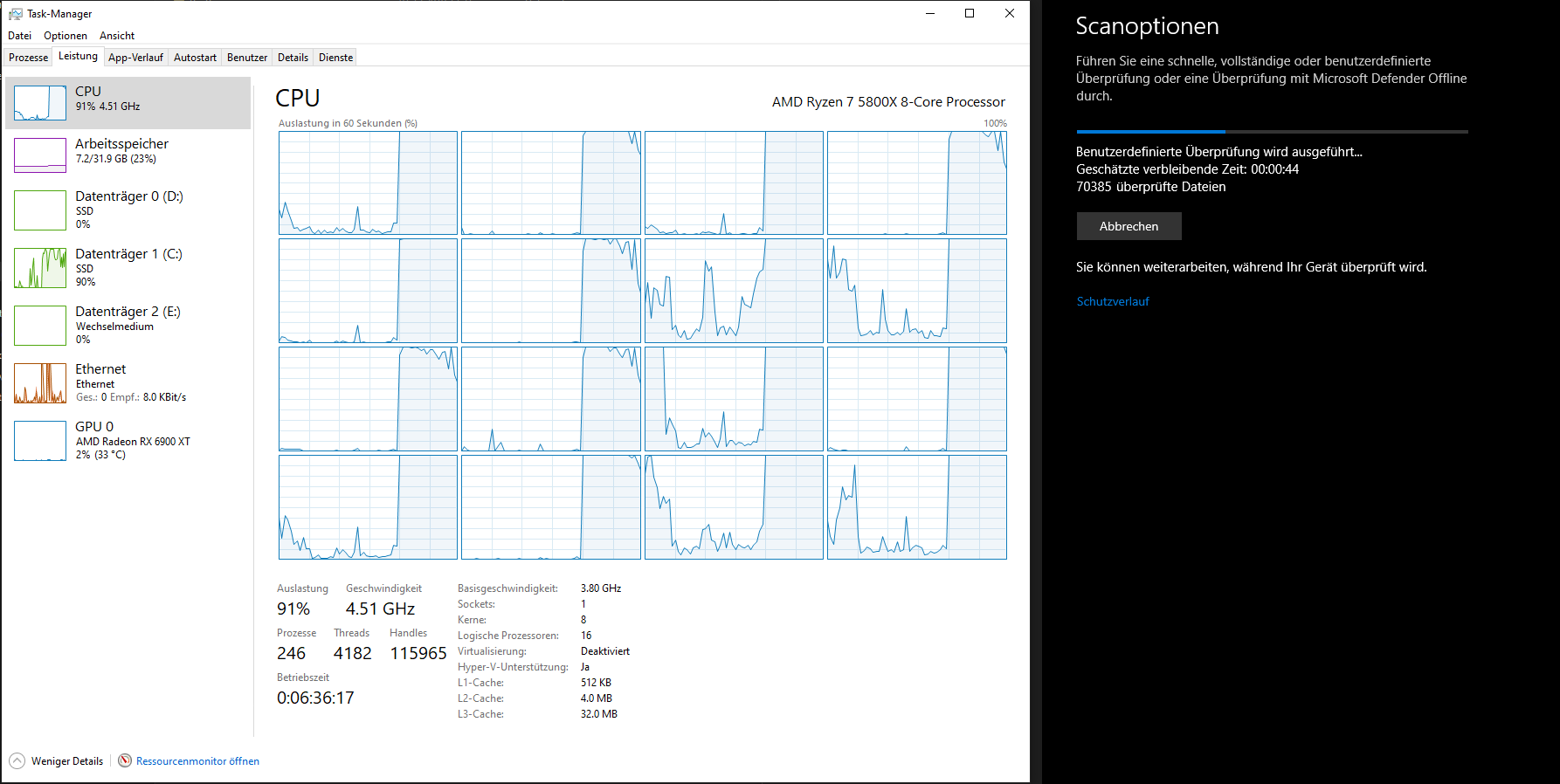1560x784 pixels.
Task: Click the 70385 überprüfte Dateien text
Action: [1150, 187]
